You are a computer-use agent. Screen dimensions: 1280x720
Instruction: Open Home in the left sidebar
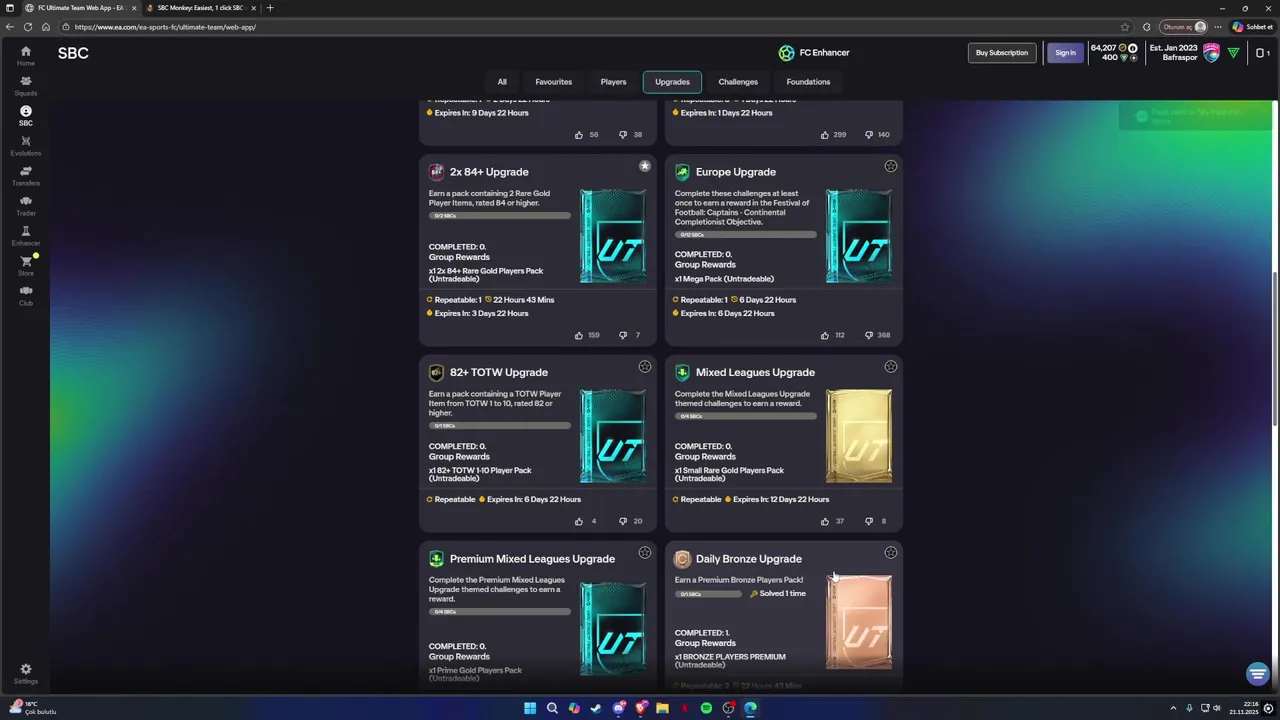click(x=25, y=56)
